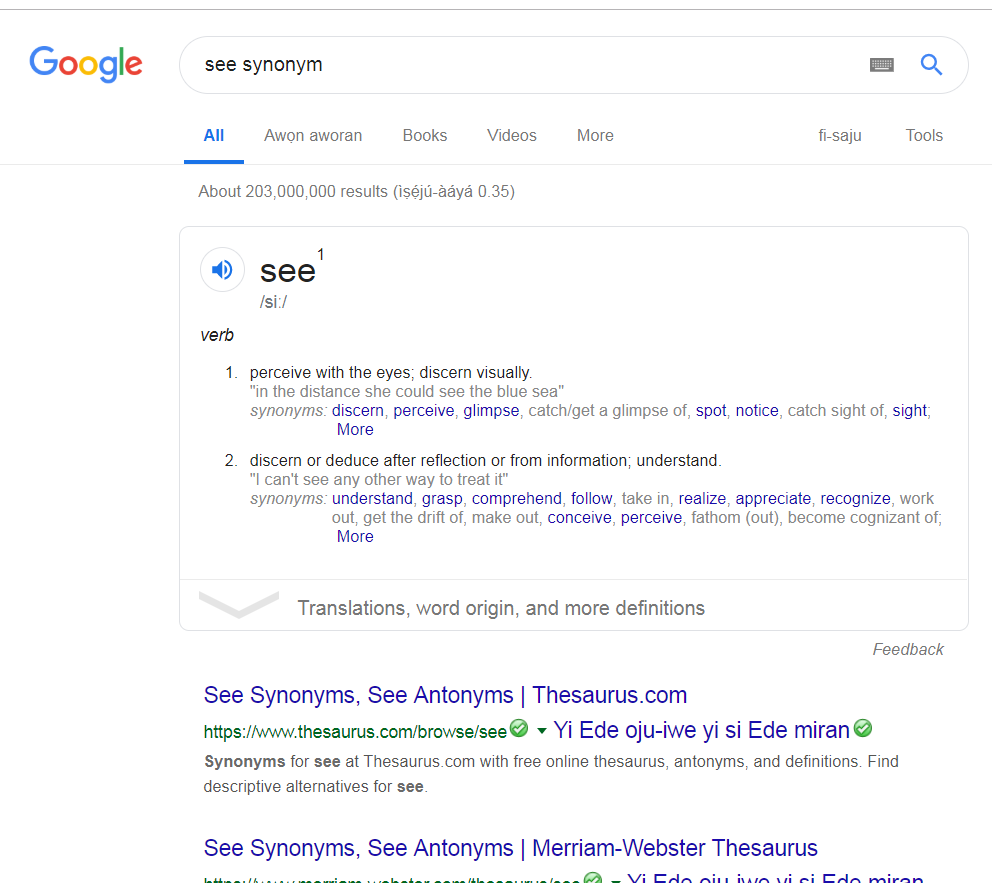Open the More search menu

[x=595, y=135]
